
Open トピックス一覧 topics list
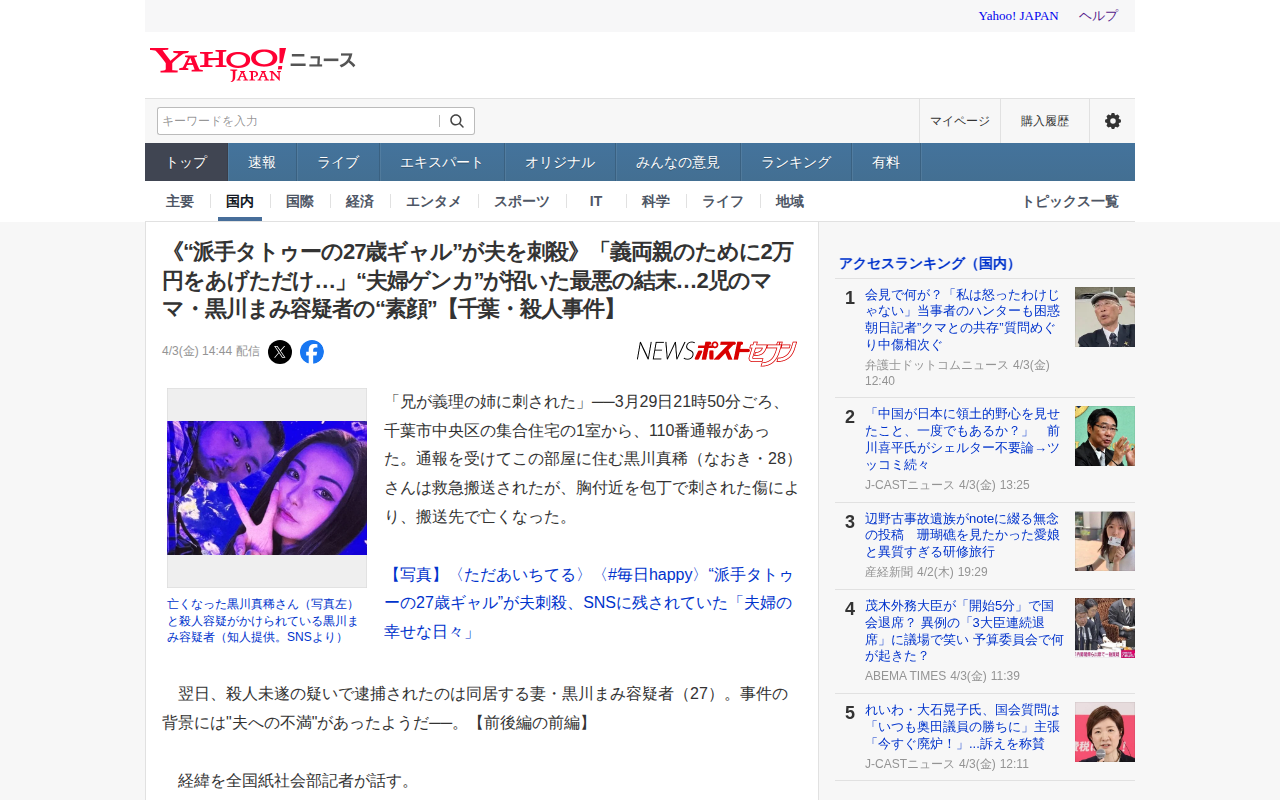click(x=1070, y=201)
